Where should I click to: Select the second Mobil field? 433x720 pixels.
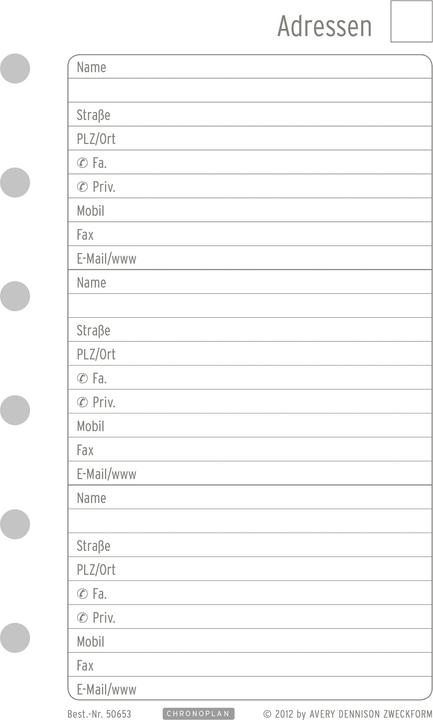[x=250, y=425]
